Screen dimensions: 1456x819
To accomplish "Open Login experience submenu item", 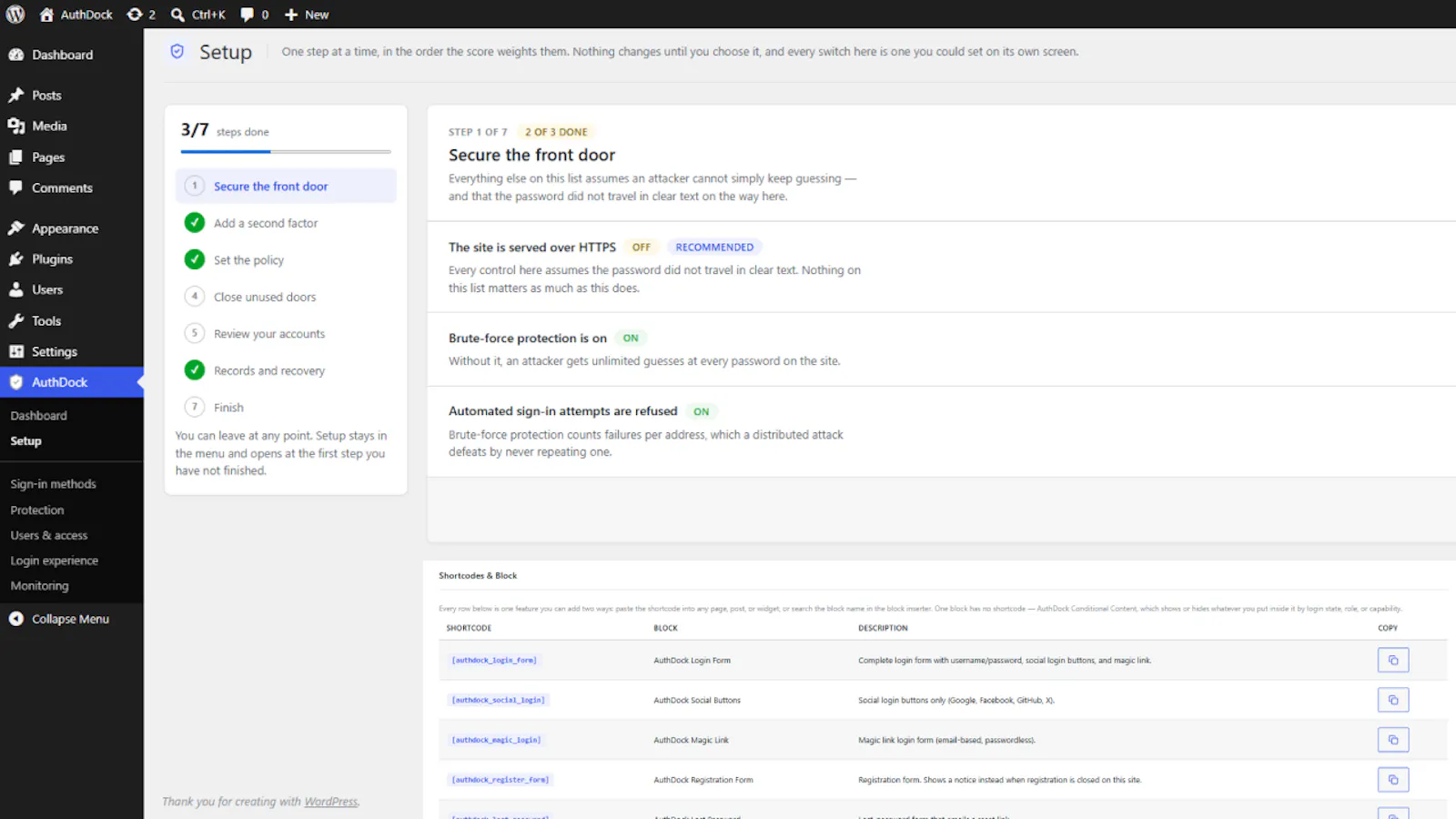I will [x=55, y=561].
